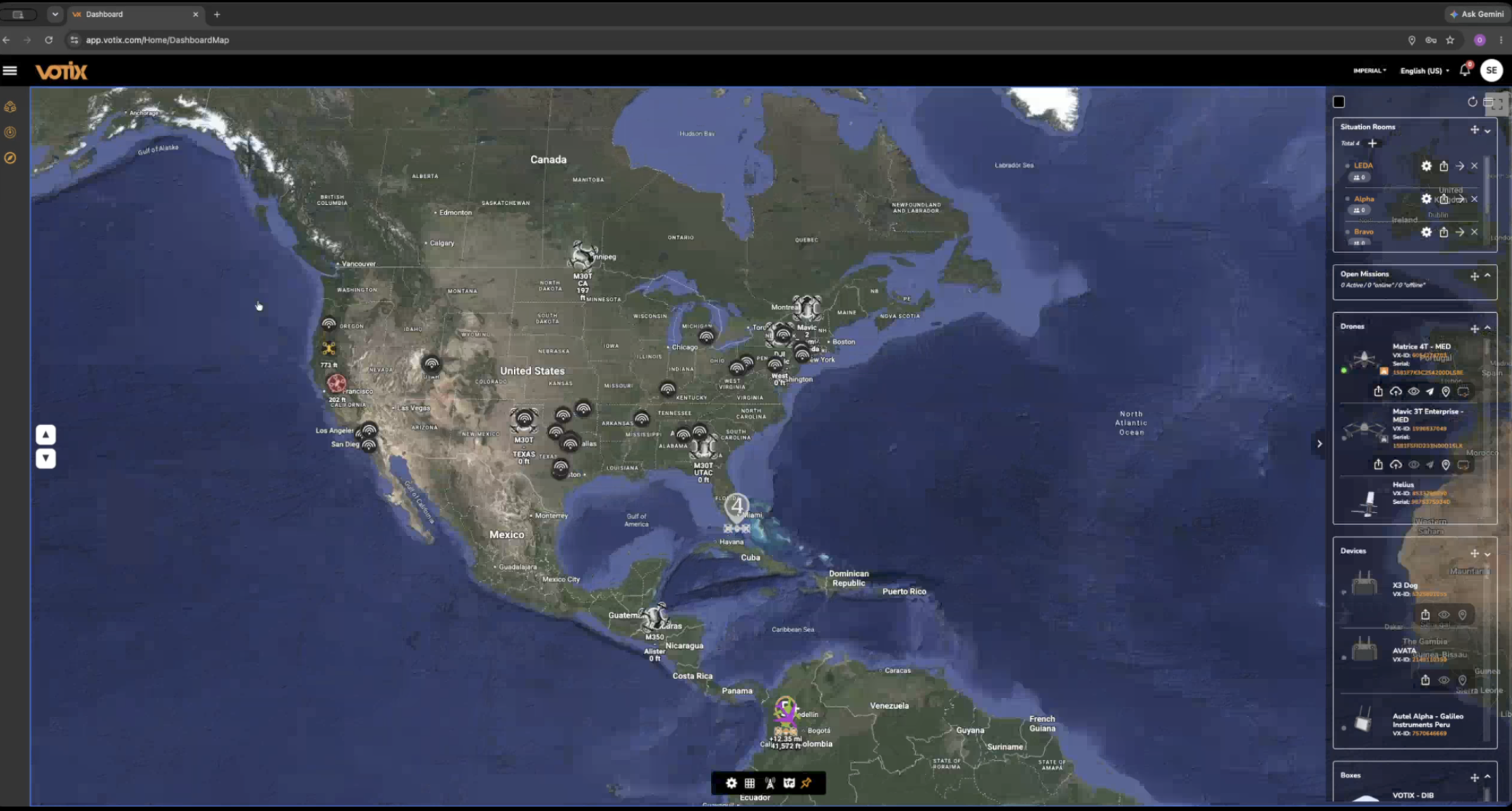Open settings gear for Bravo room
This screenshot has height=811, width=1512.
coord(1426,232)
